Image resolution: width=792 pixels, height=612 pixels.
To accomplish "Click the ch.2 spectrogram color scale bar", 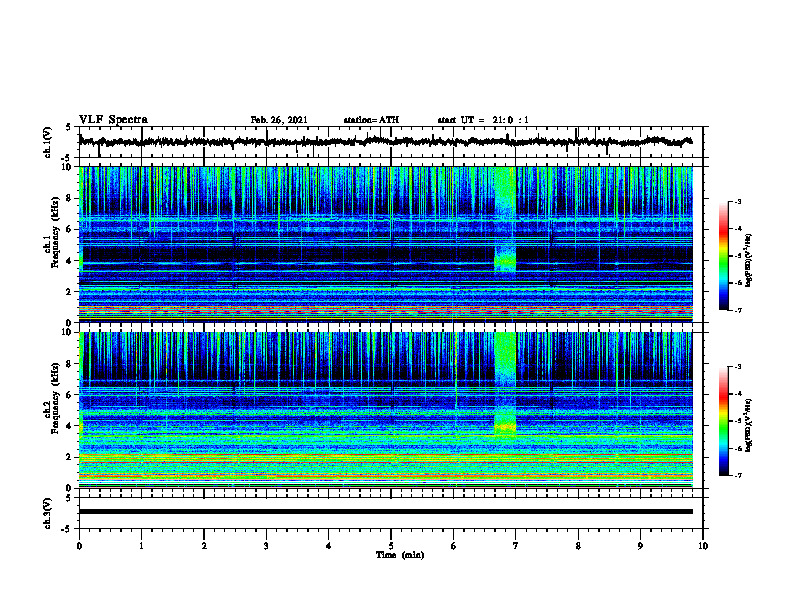I will pyautogui.click(x=724, y=421).
